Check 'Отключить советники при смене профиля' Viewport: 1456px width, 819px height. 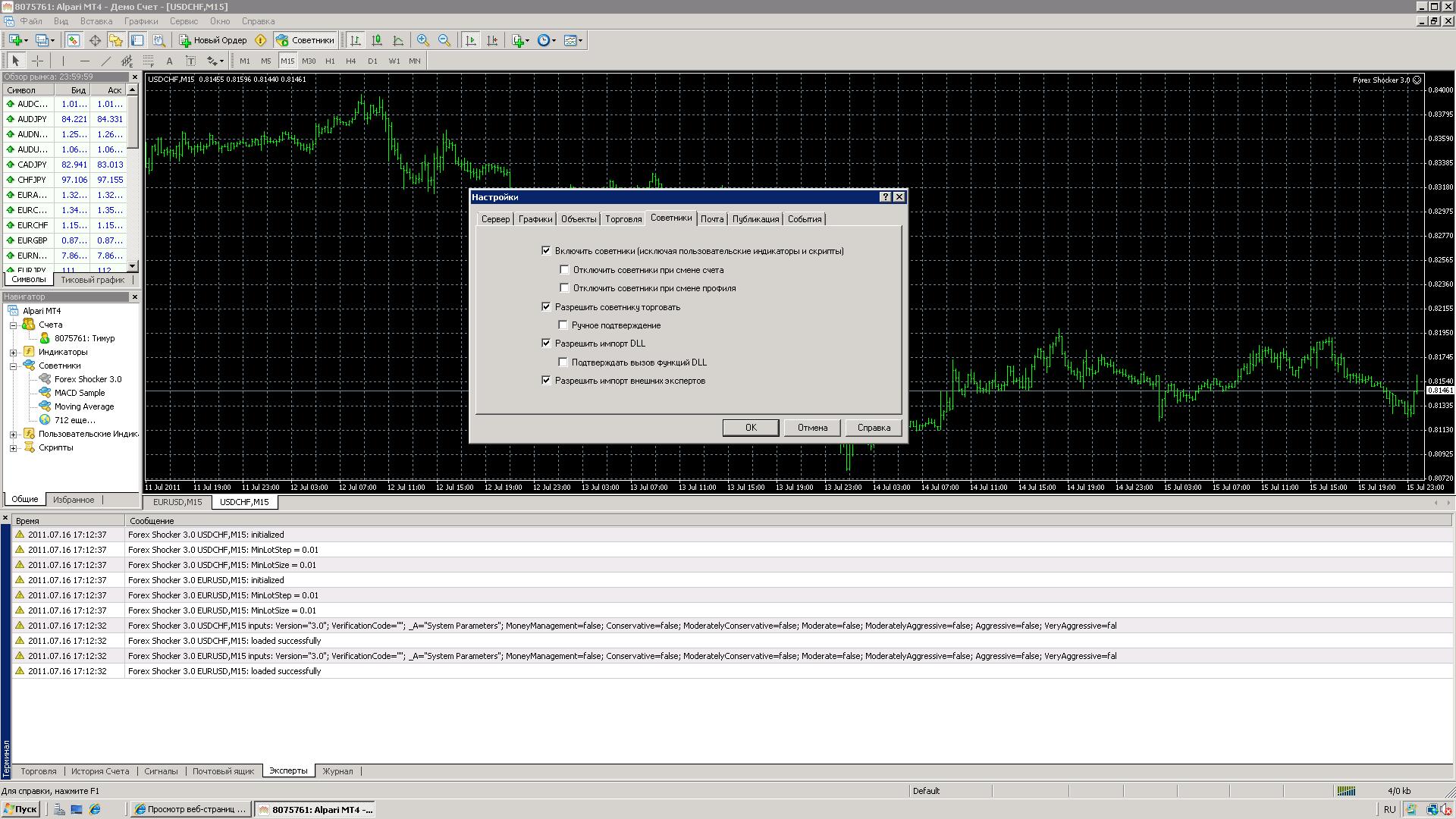(564, 287)
